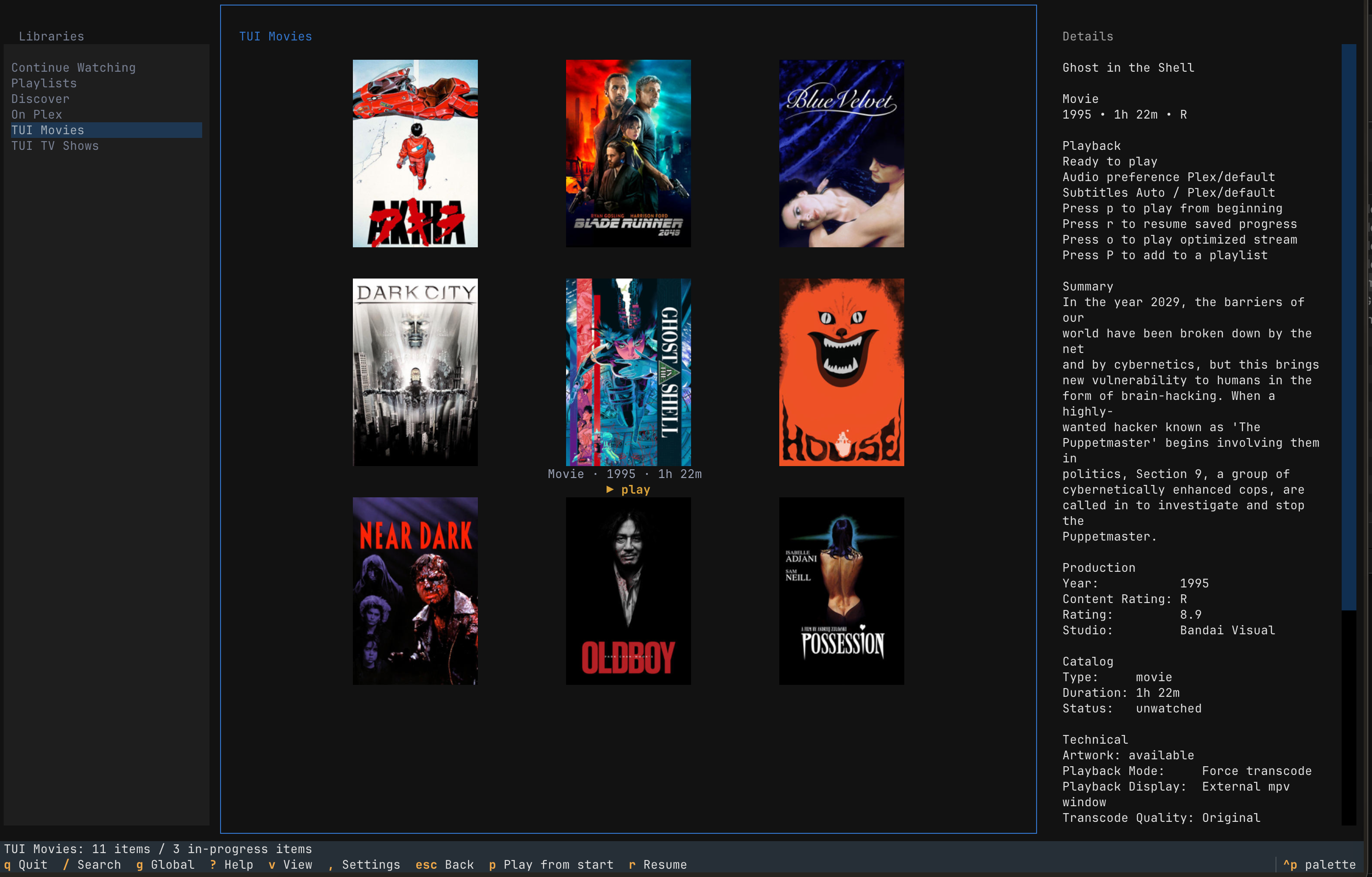Select the House movie poster
This screenshot has height=877, width=1372.
[x=842, y=372]
